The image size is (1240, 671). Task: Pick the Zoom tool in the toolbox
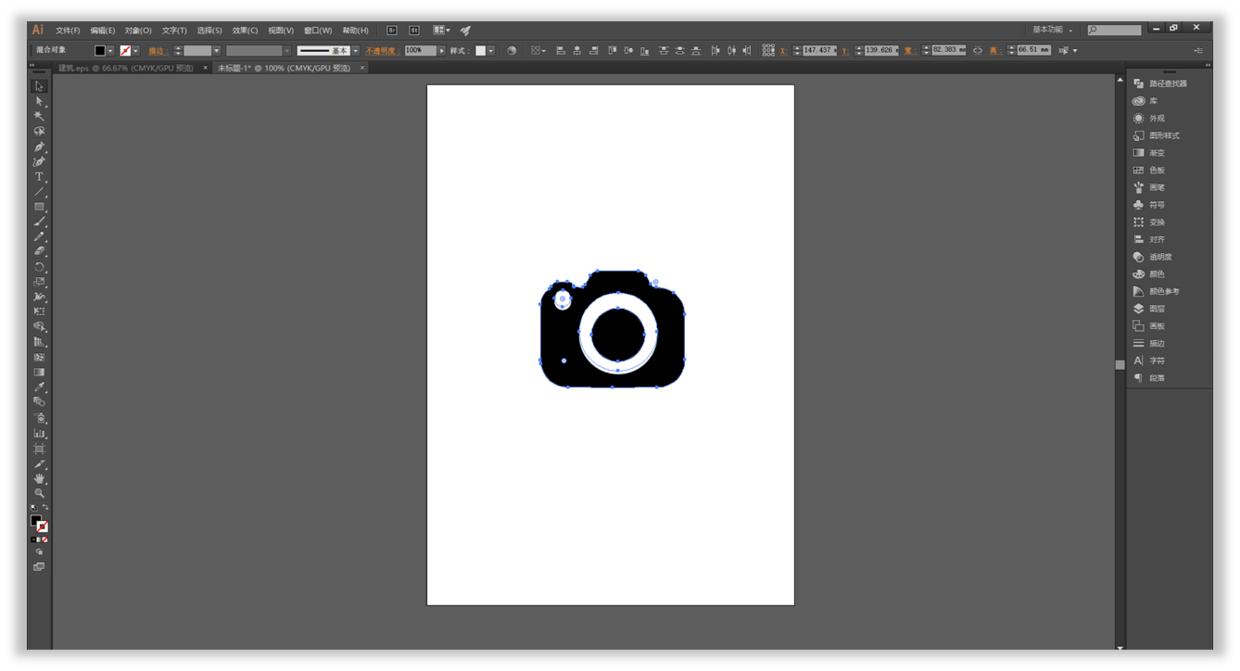39,493
